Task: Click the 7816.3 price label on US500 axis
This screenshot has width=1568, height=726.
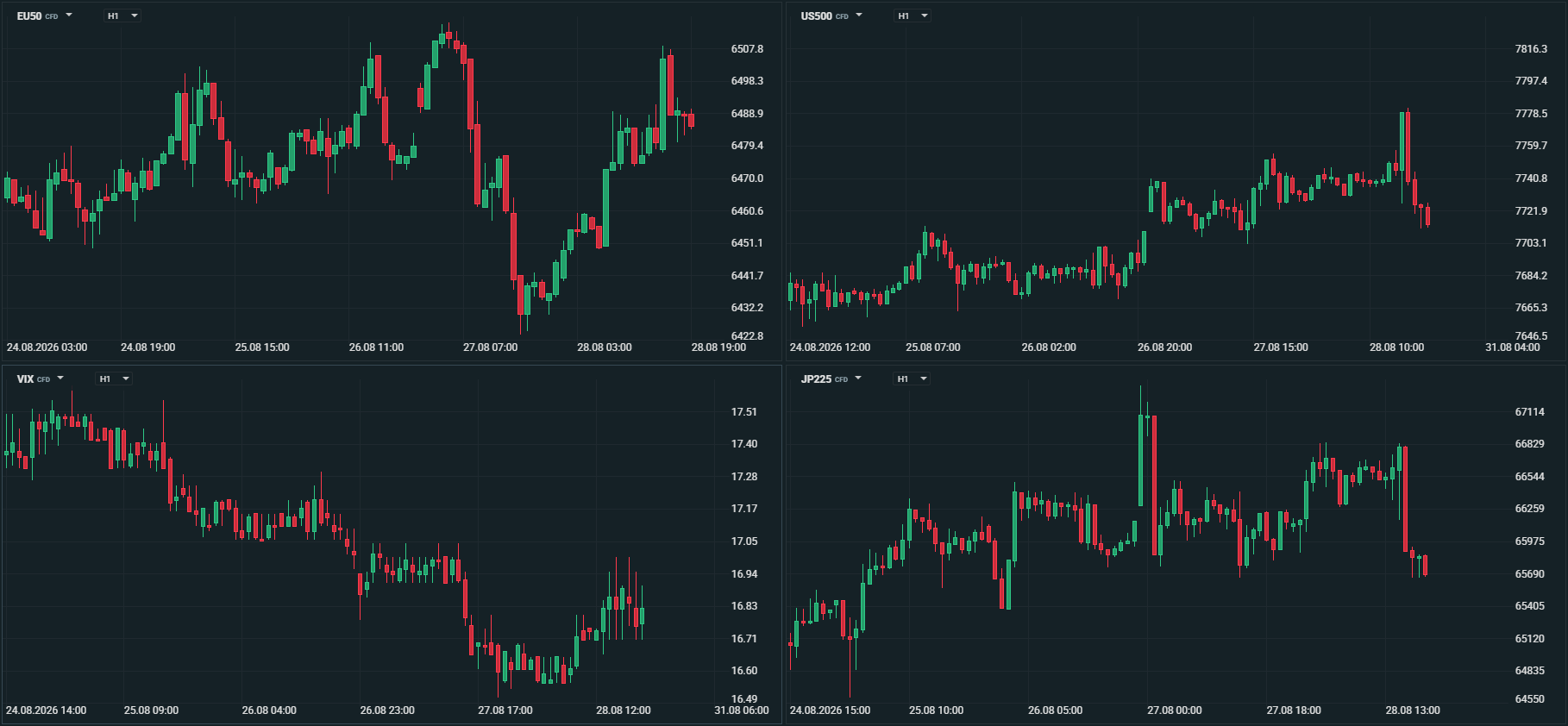Action: point(1531,49)
